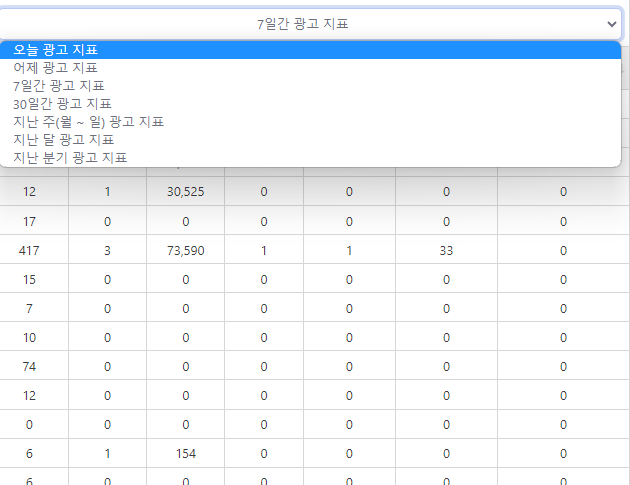The image size is (630, 485).
Task: Choose '어제 광고 지표' from the list
Action: (x=56, y=68)
